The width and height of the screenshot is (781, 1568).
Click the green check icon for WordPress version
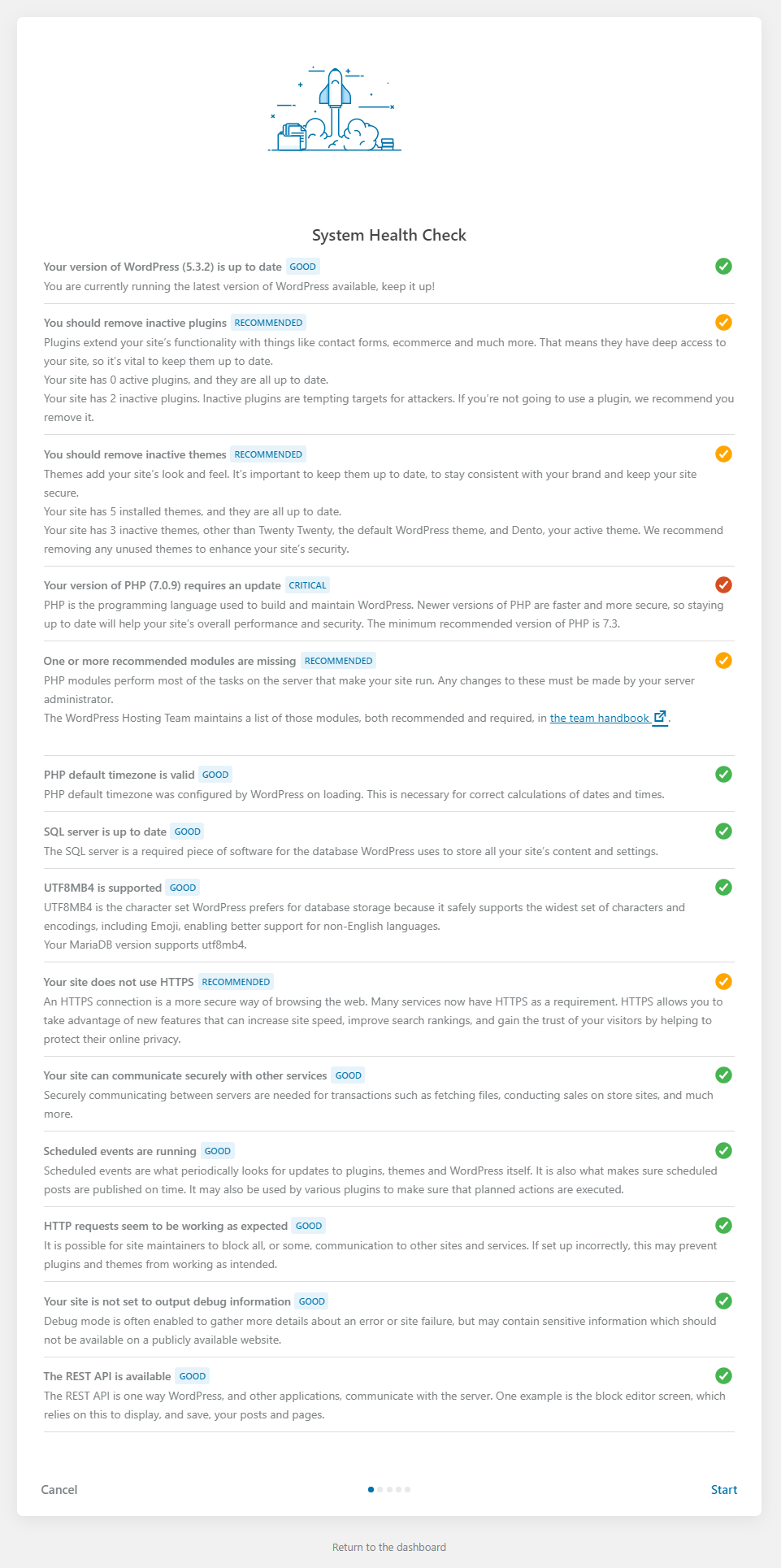(x=723, y=266)
